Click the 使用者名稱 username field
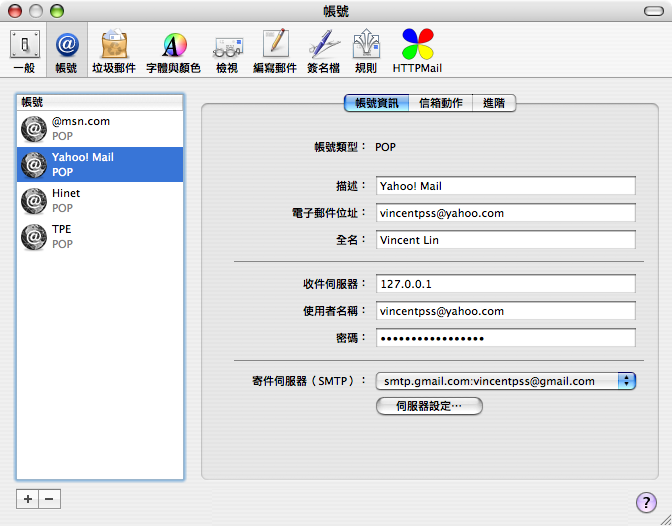The image size is (672, 526). 506,311
